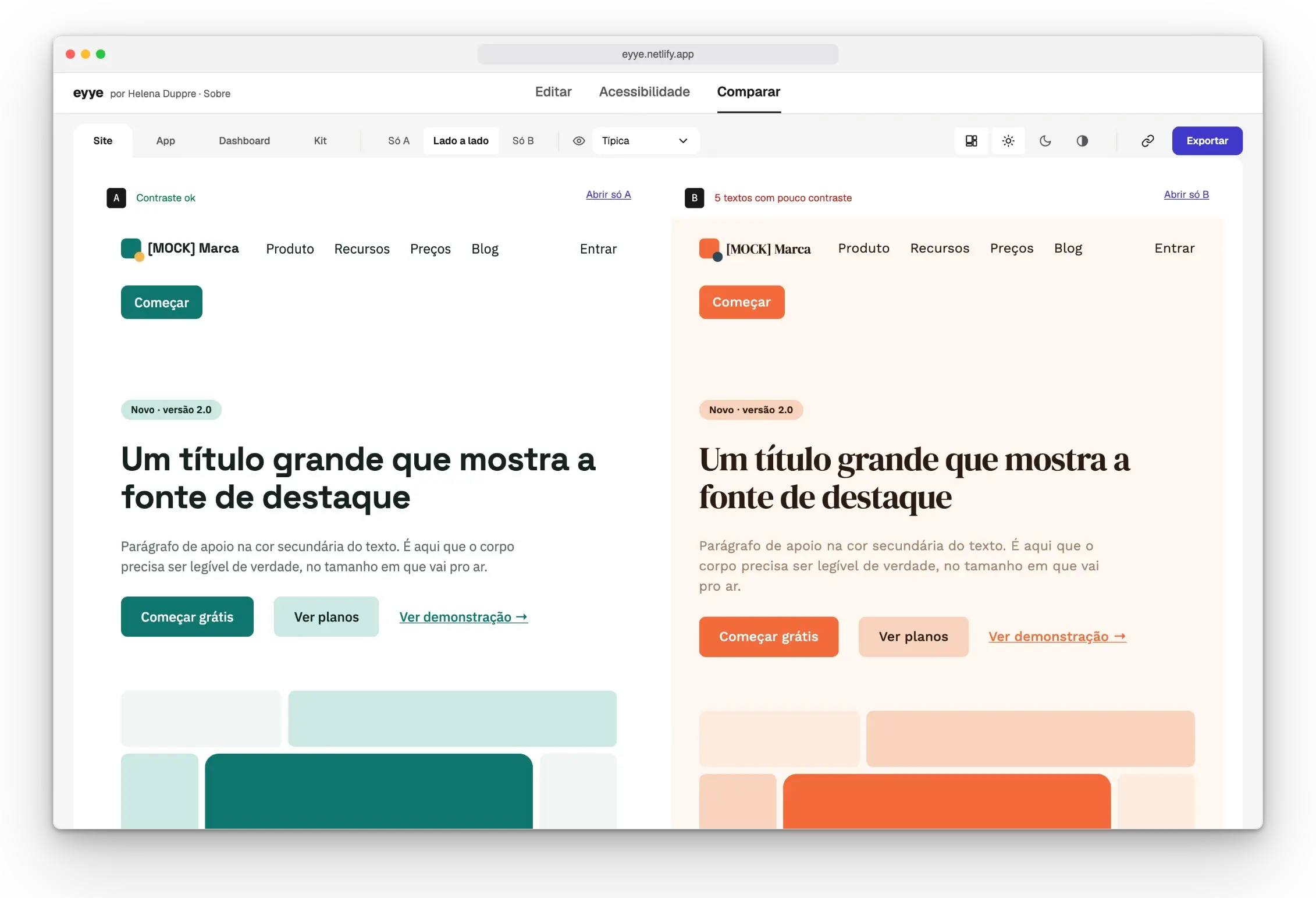Click Ver planos in preview A
Viewport: 1316px width, 898px height.
tap(326, 617)
